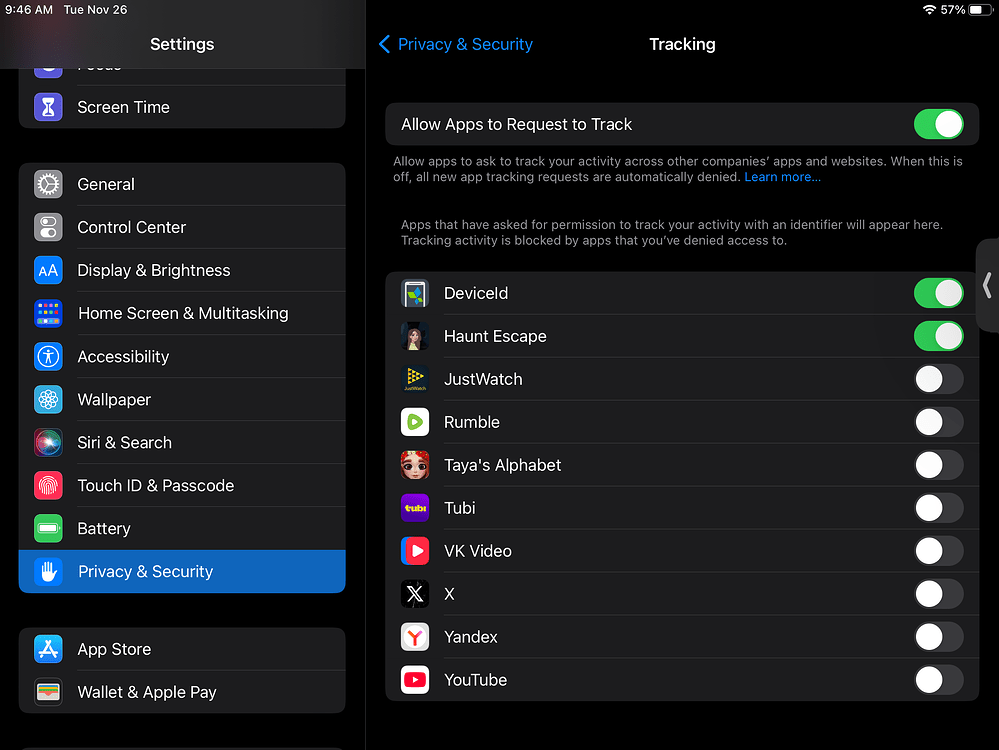This screenshot has height=750, width=999.
Task: Select the Accessibility icon in the sidebar
Action: pyautogui.click(x=48, y=356)
